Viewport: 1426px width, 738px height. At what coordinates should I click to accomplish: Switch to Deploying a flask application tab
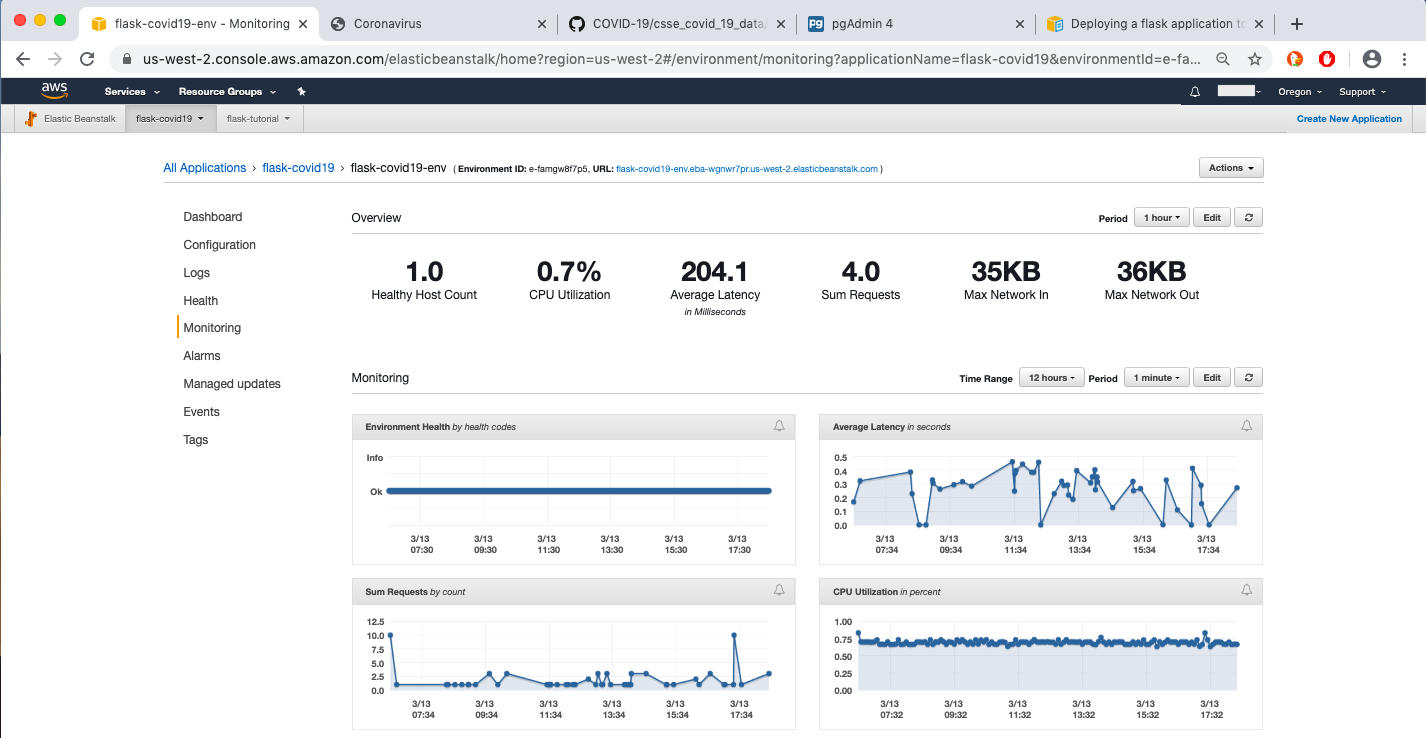(1154, 24)
